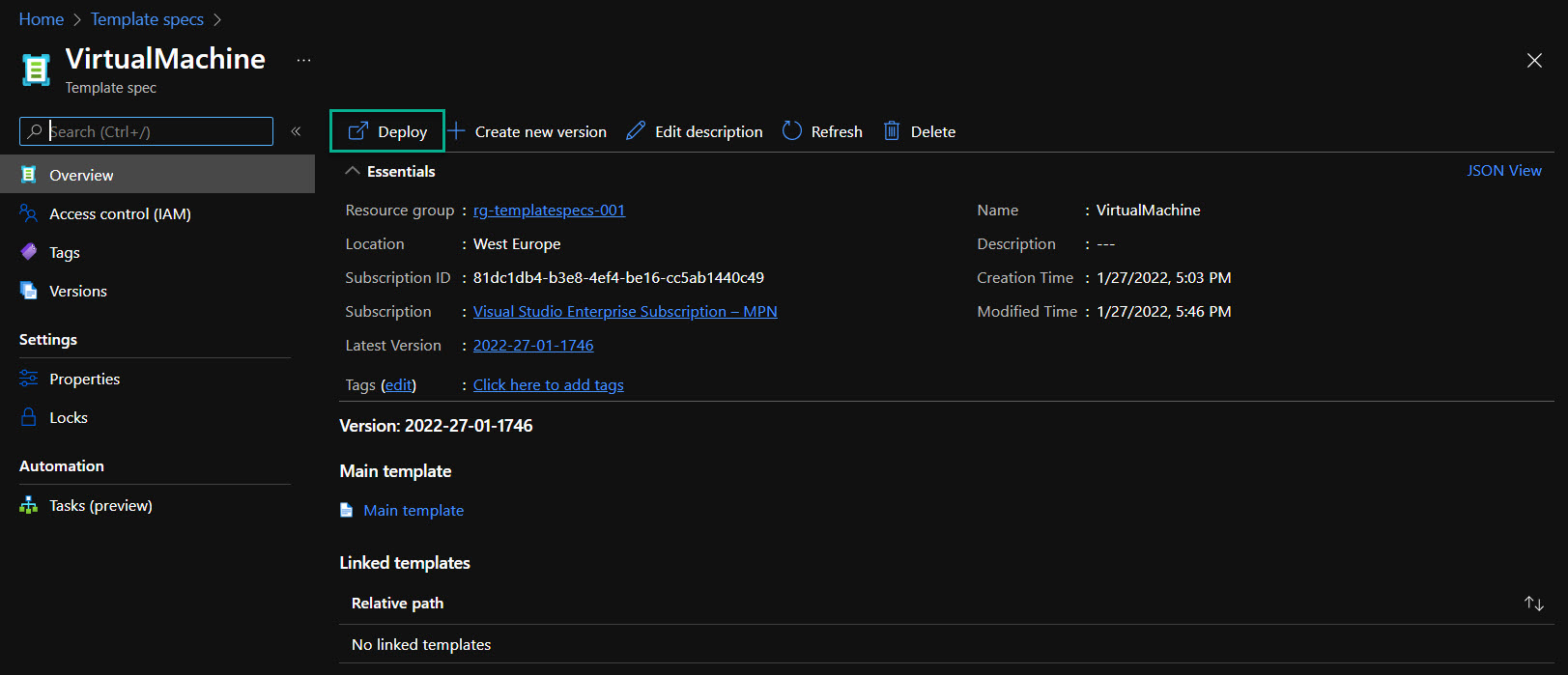Open Locks under Settings
This screenshot has height=675, width=1568.
point(68,417)
